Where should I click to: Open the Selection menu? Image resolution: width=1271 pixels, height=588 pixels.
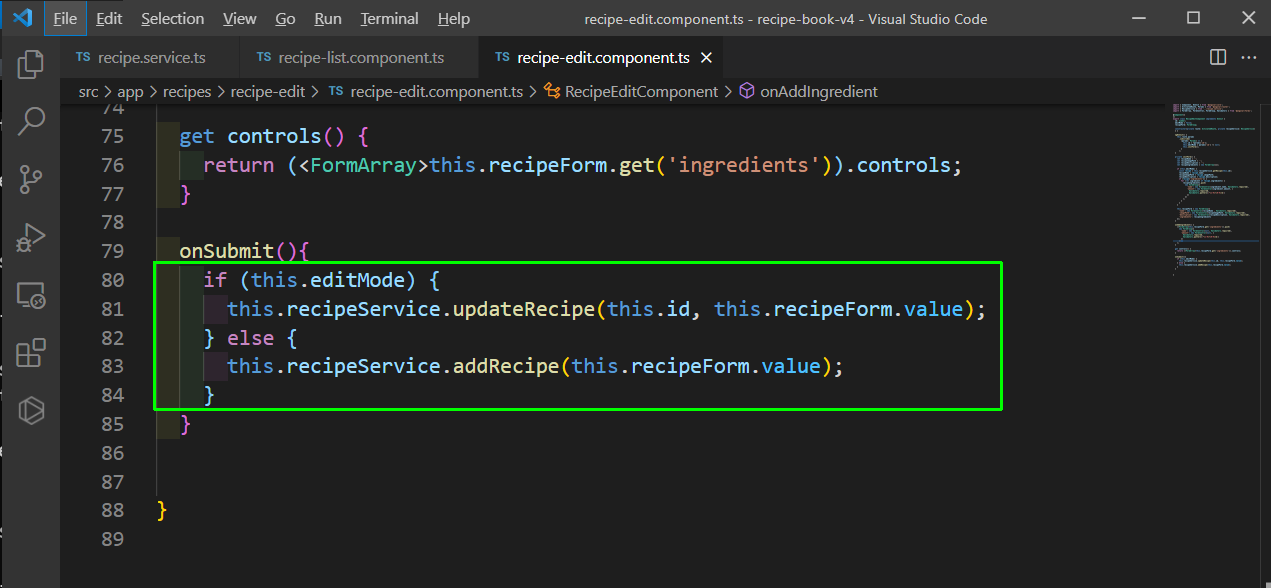click(172, 18)
